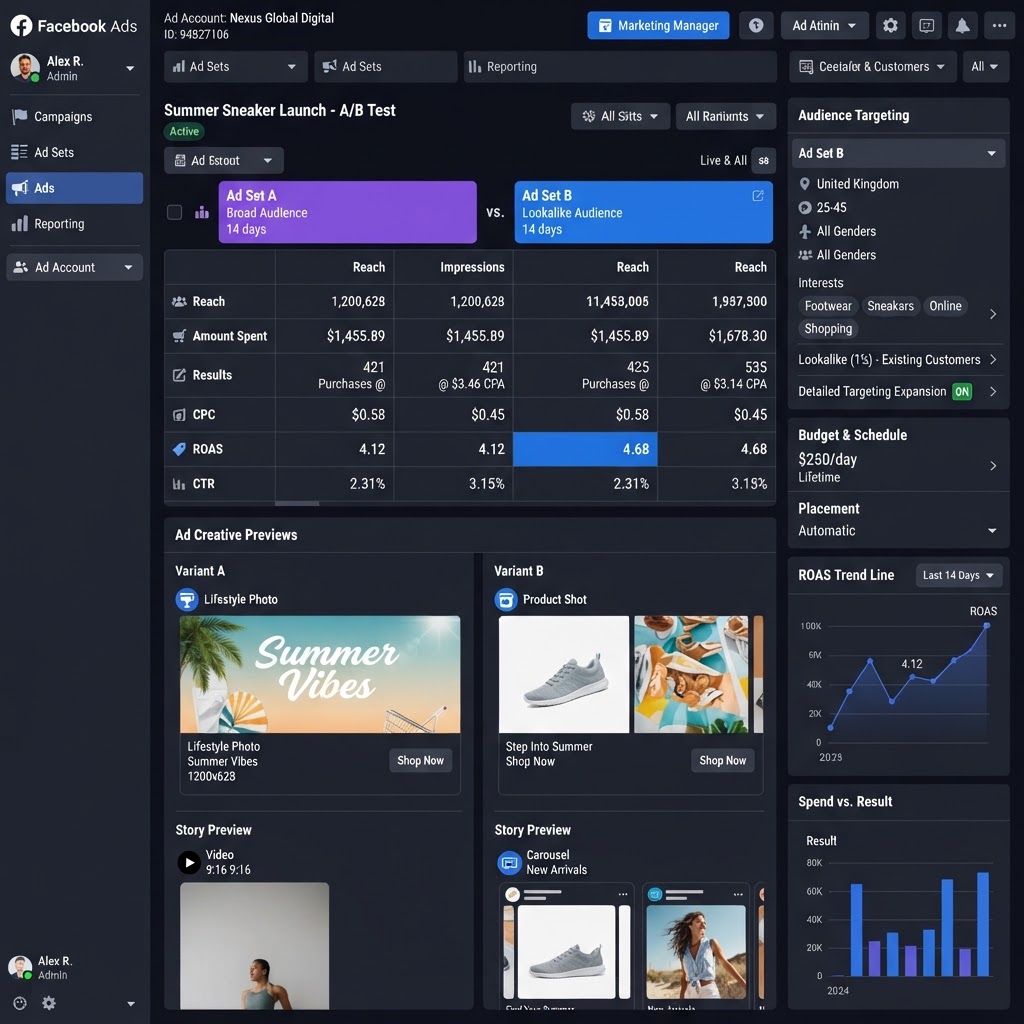Open the more options ellipsis icon

pos(999,25)
